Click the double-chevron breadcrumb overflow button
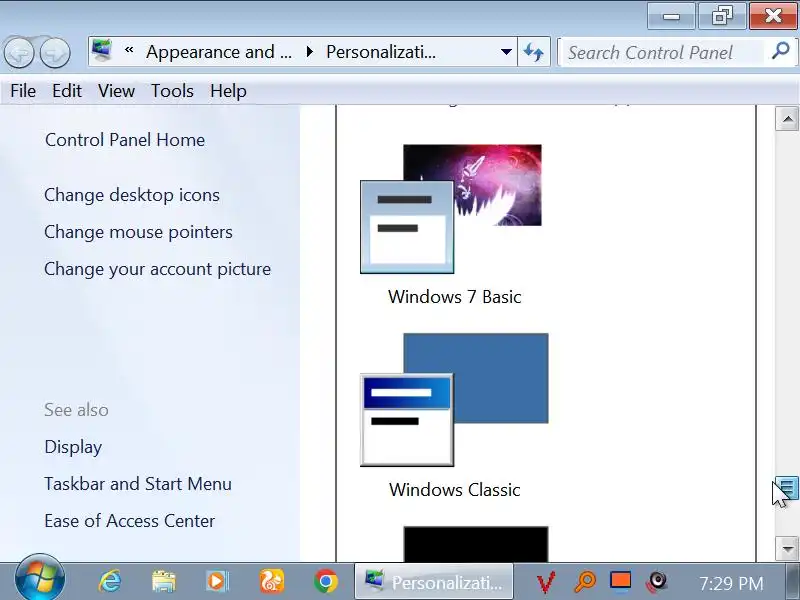800x600 pixels. [x=130, y=51]
